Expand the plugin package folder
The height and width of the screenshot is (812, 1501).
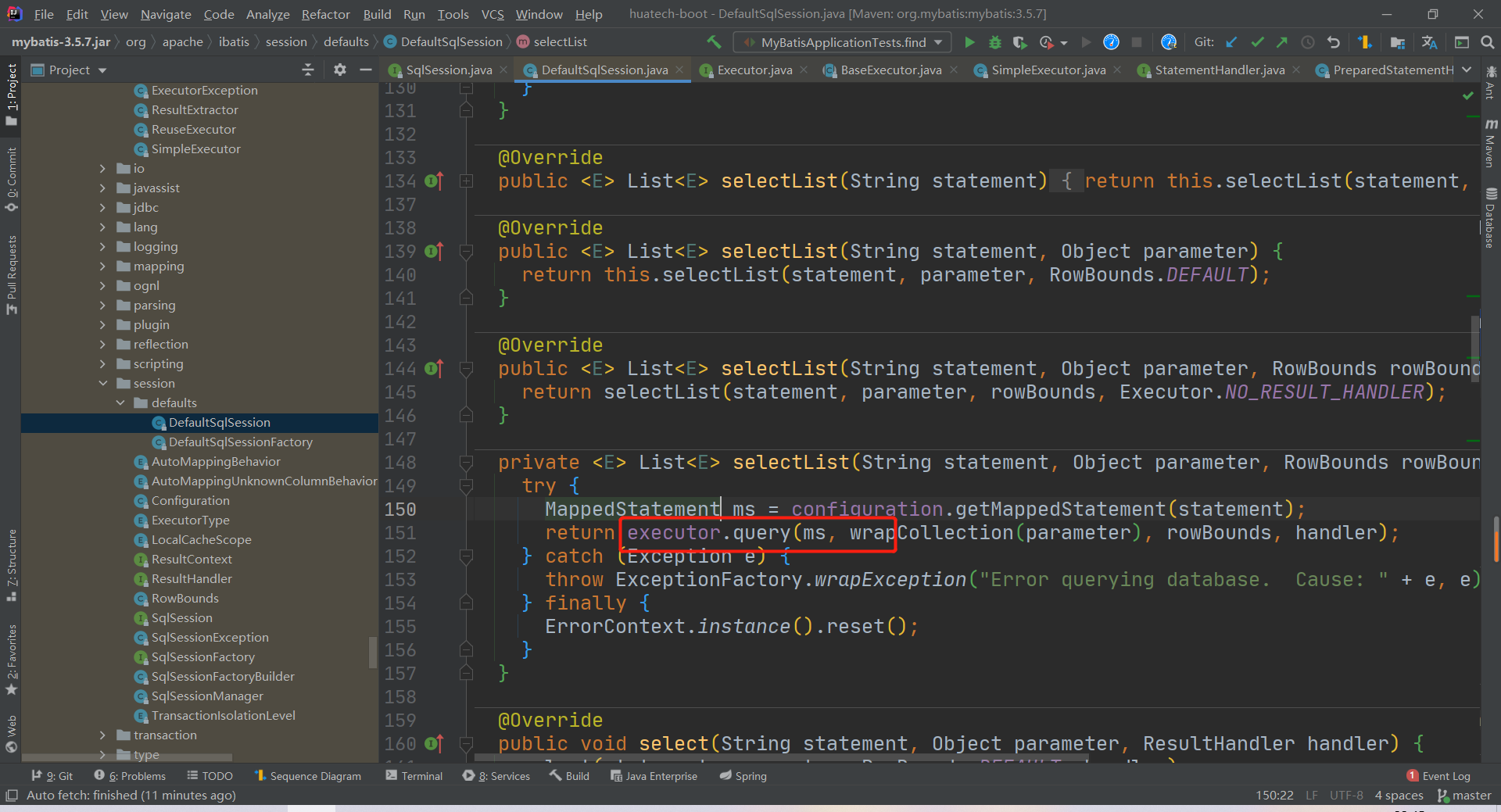102,324
